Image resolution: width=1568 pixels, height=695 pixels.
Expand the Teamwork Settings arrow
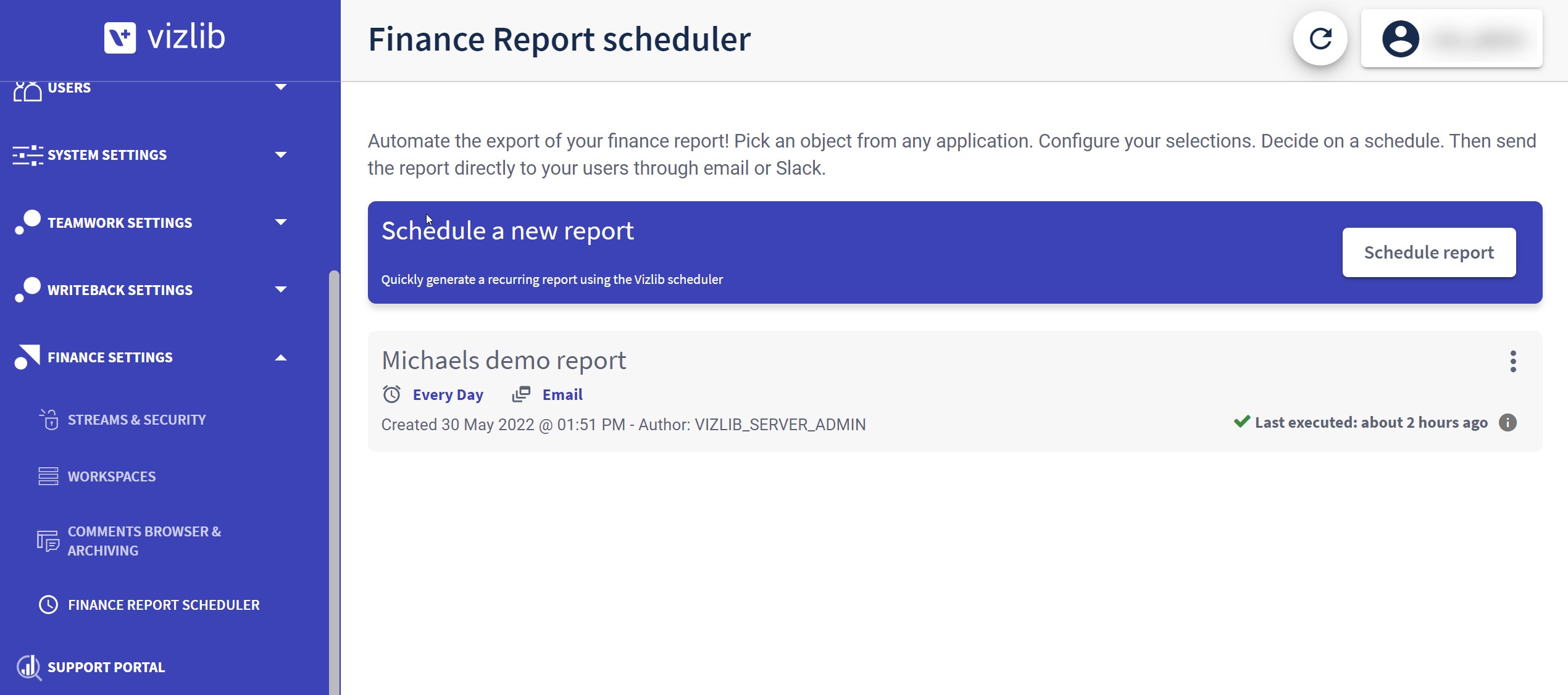281,222
